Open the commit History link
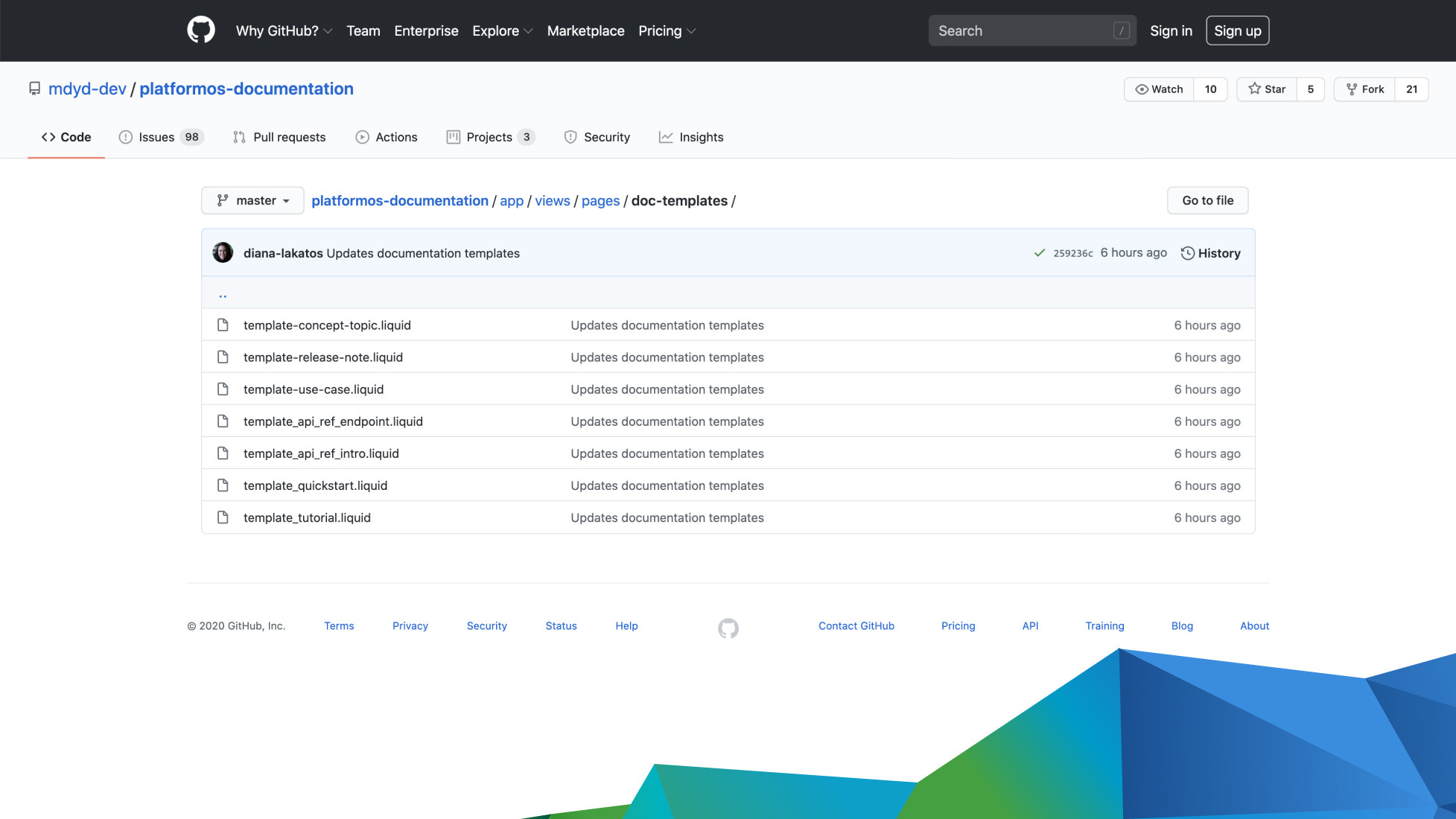This screenshot has height=819, width=1456. pyautogui.click(x=1211, y=253)
